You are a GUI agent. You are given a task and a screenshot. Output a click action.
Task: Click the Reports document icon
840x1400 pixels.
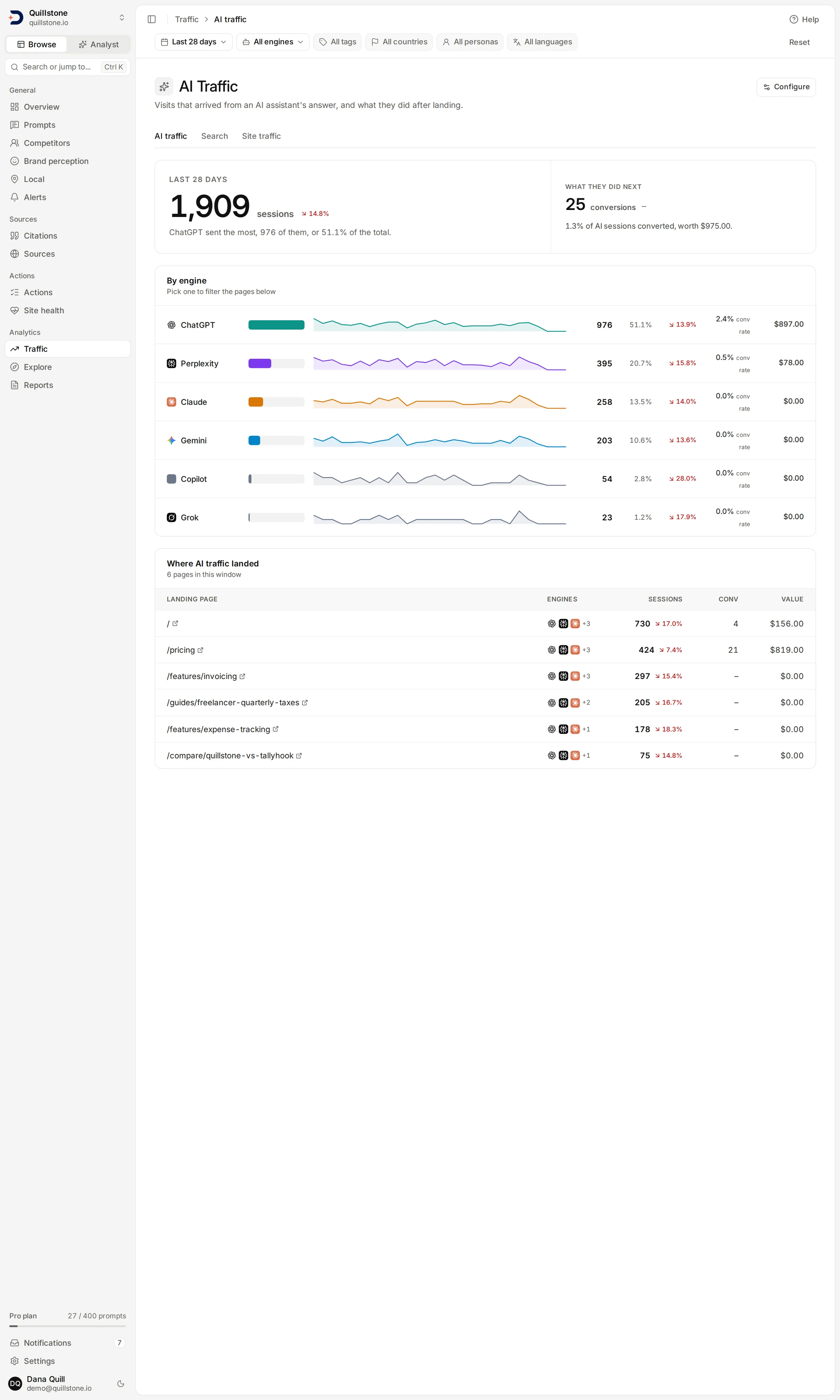[x=15, y=385]
